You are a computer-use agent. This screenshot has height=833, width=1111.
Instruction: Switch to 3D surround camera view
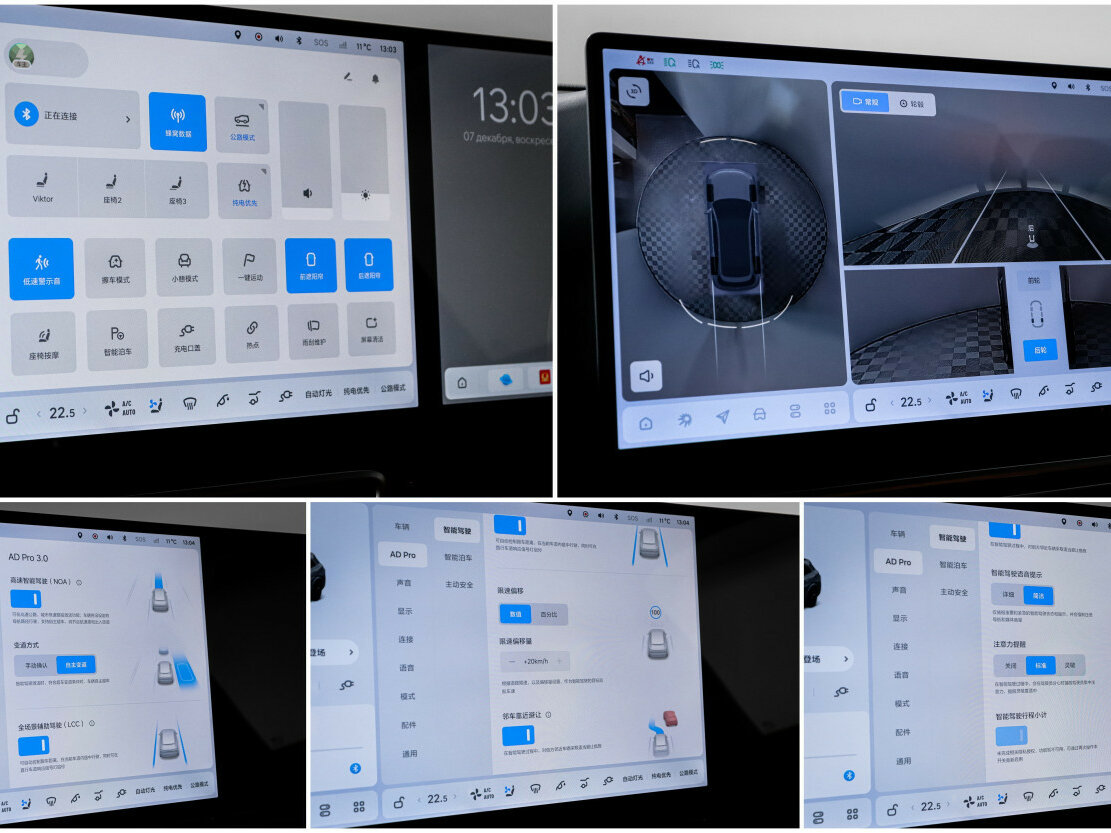[x=634, y=92]
